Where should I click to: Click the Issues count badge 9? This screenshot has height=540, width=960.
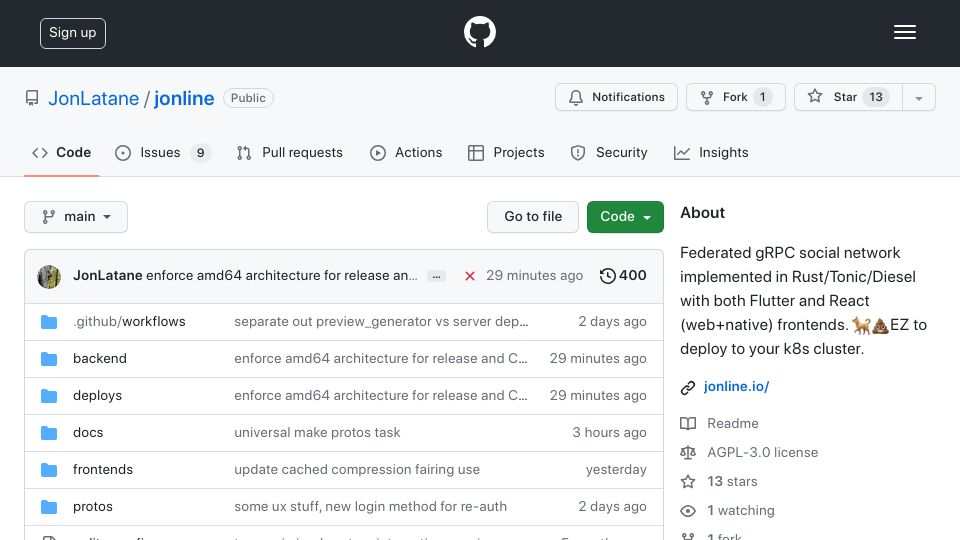click(x=200, y=153)
